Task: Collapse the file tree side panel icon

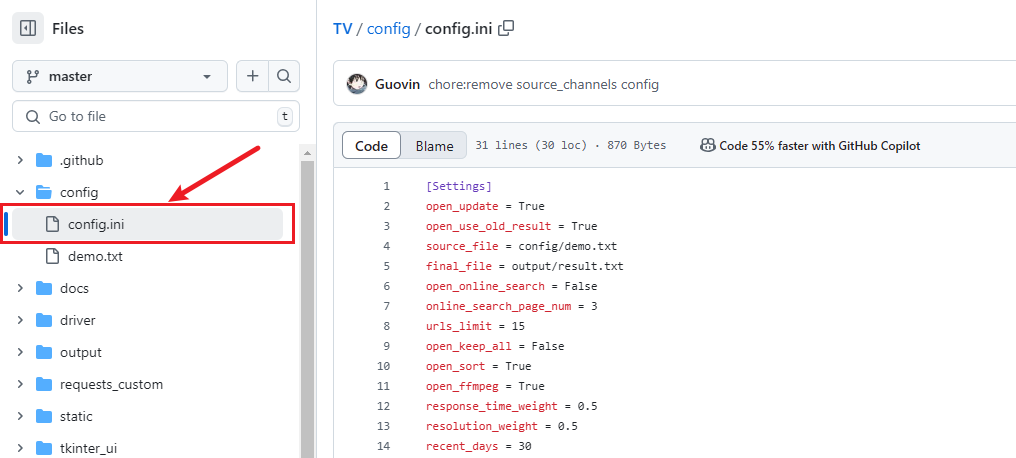Action: 28,29
